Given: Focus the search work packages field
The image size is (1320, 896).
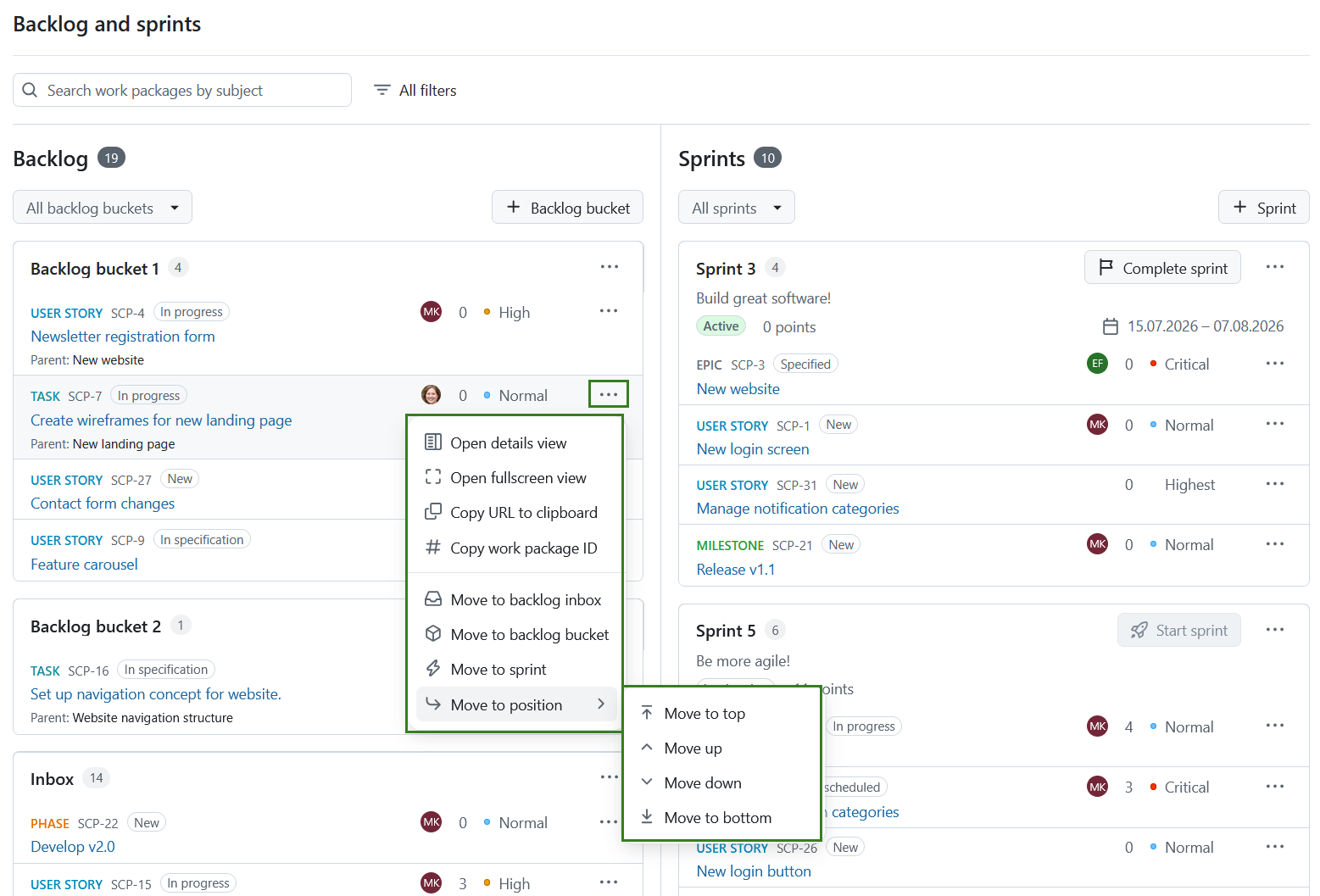Looking at the screenshot, I should tap(182, 90).
